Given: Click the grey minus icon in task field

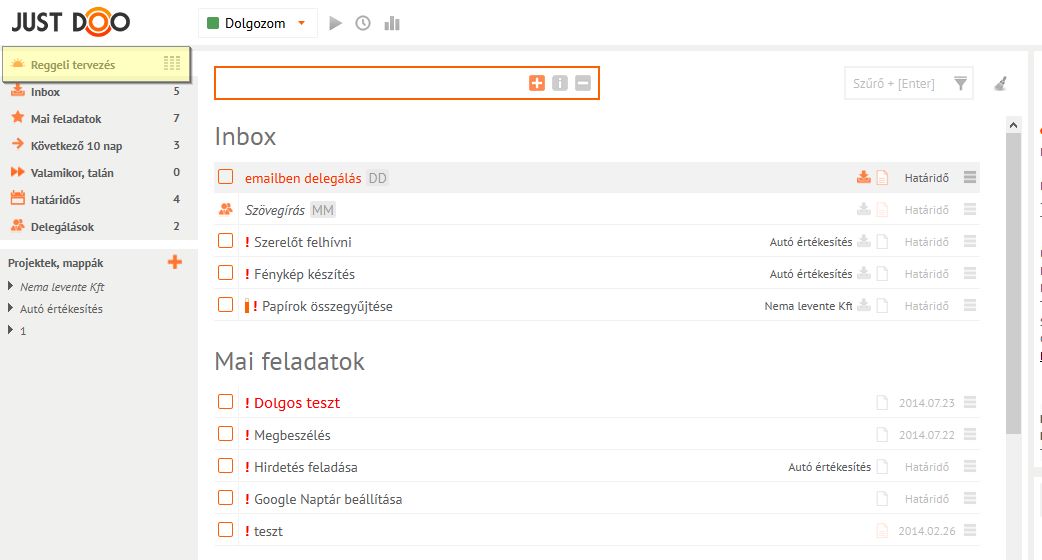Looking at the screenshot, I should [583, 83].
